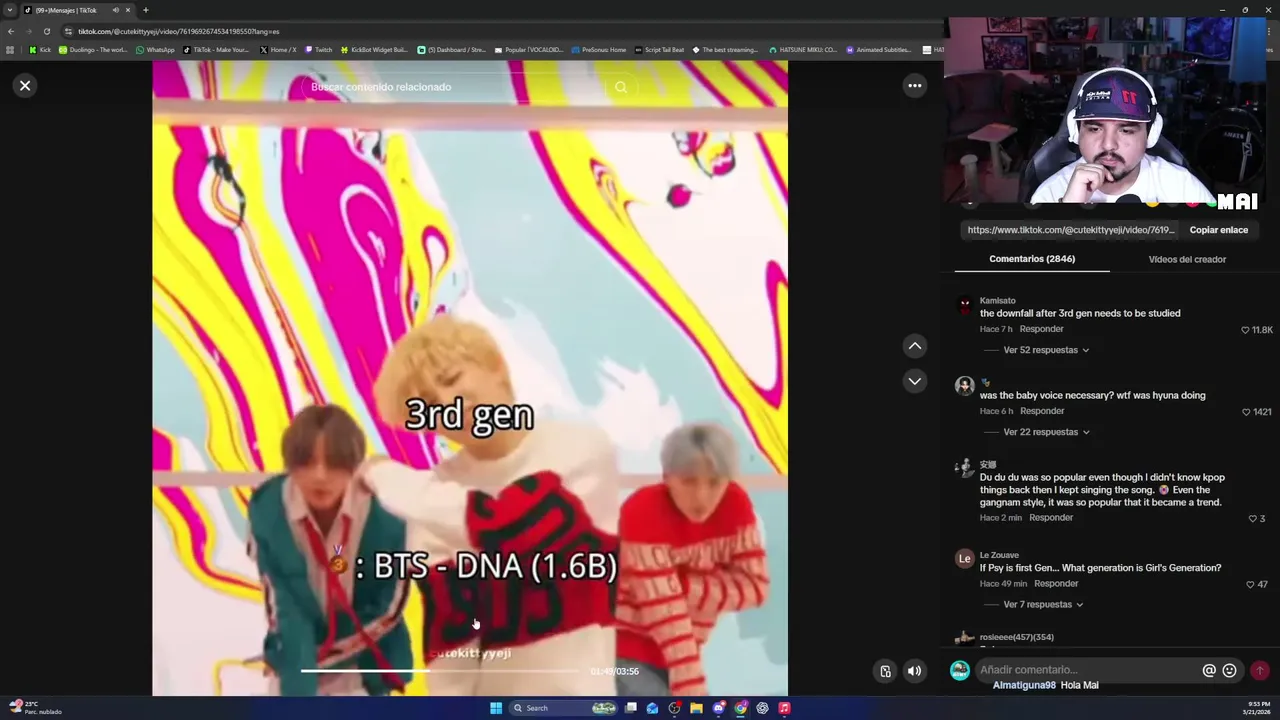Open Le Zouave's profile avatar
The image size is (1280, 720).
[x=964, y=559]
